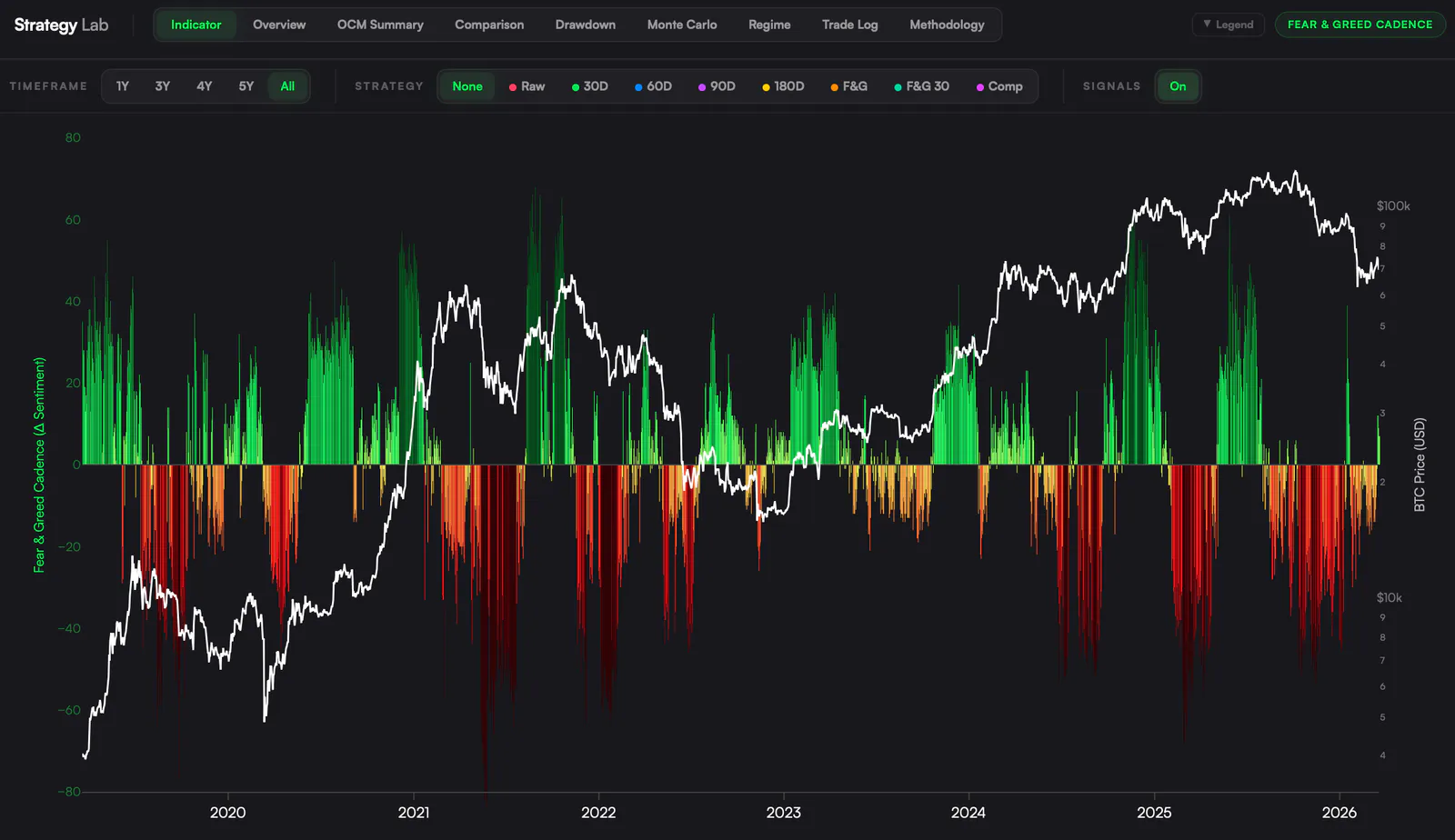This screenshot has height=840, width=1455.
Task: Set timeframe to 1Y
Action: tap(122, 86)
